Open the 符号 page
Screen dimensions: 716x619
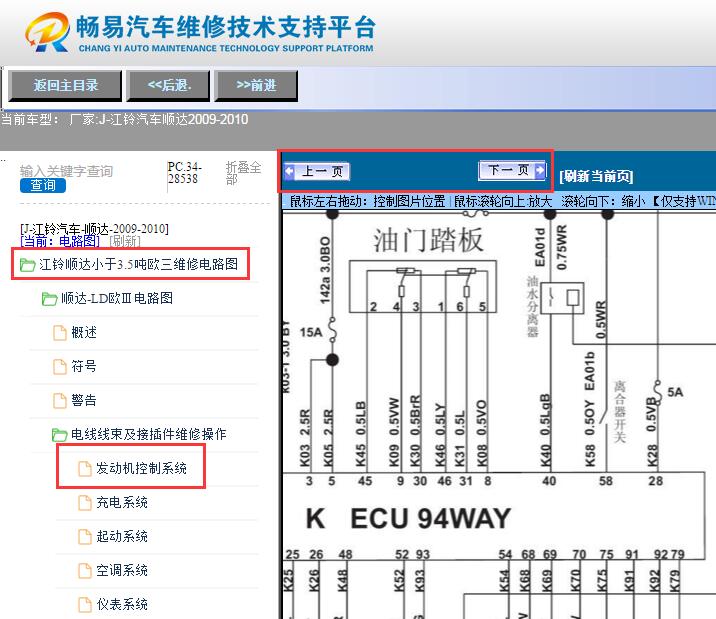tap(84, 367)
